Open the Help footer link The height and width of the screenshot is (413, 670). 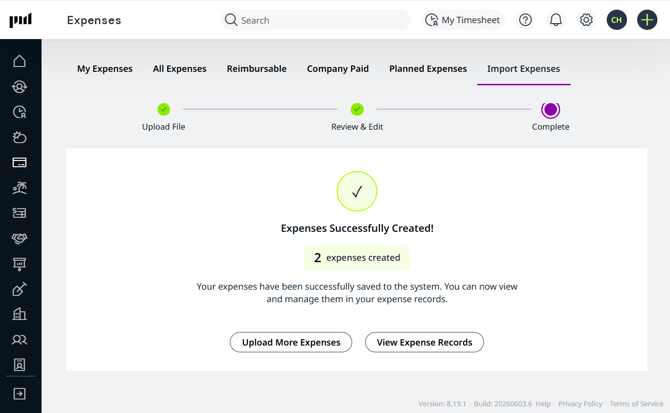tap(543, 404)
